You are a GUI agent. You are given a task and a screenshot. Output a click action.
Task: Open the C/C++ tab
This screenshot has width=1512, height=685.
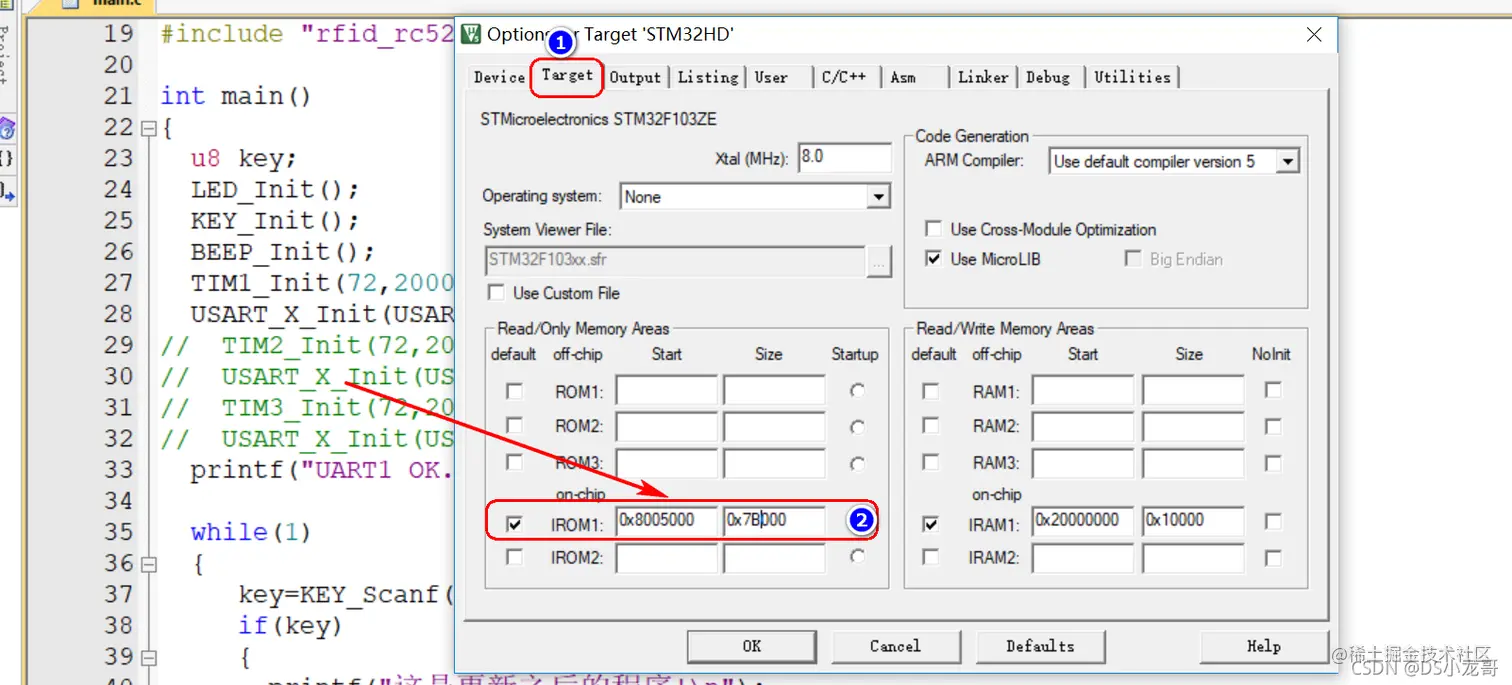point(844,77)
